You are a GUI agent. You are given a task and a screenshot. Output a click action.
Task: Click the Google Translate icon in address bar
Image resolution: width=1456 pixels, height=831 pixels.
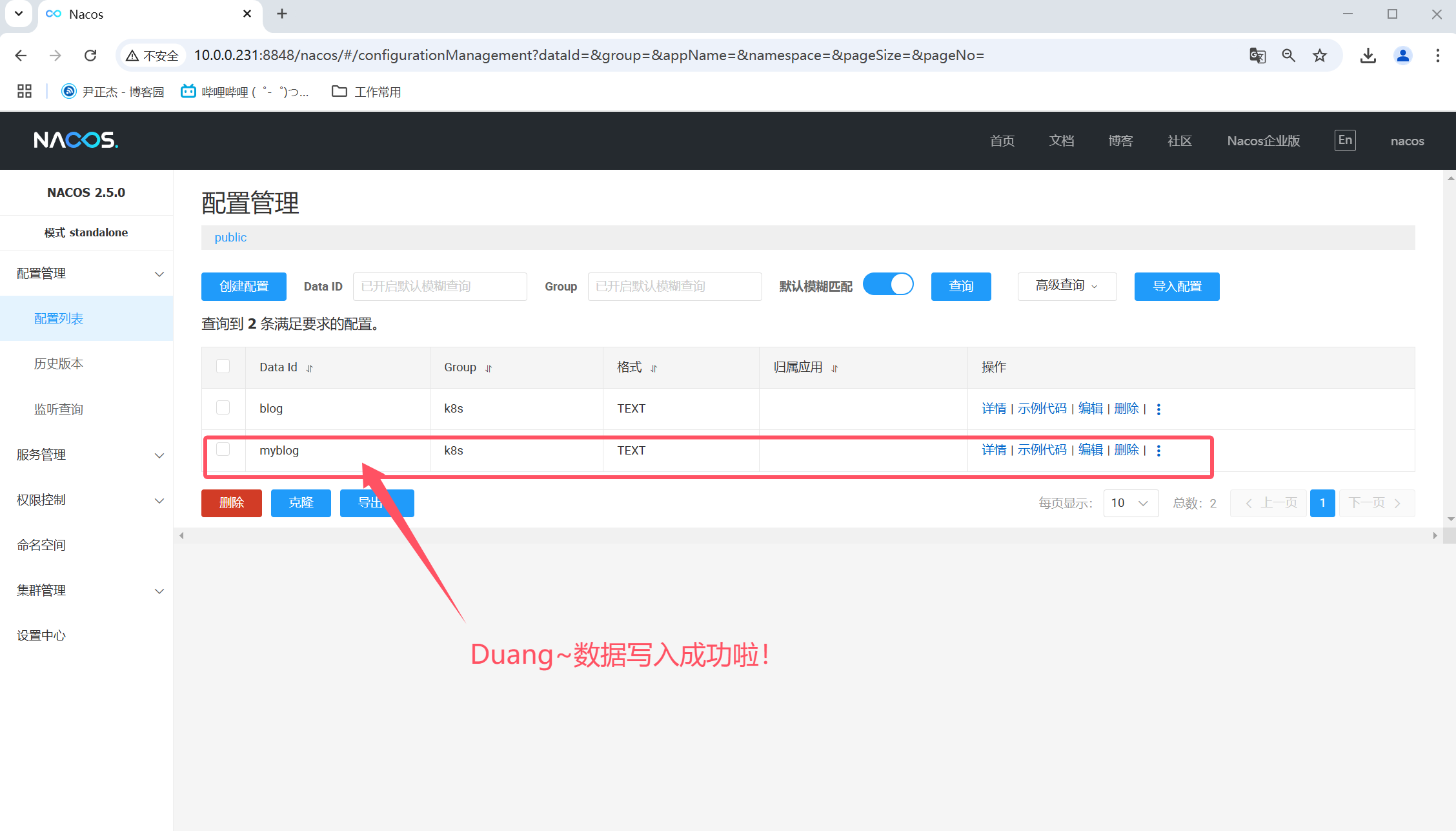1257,56
